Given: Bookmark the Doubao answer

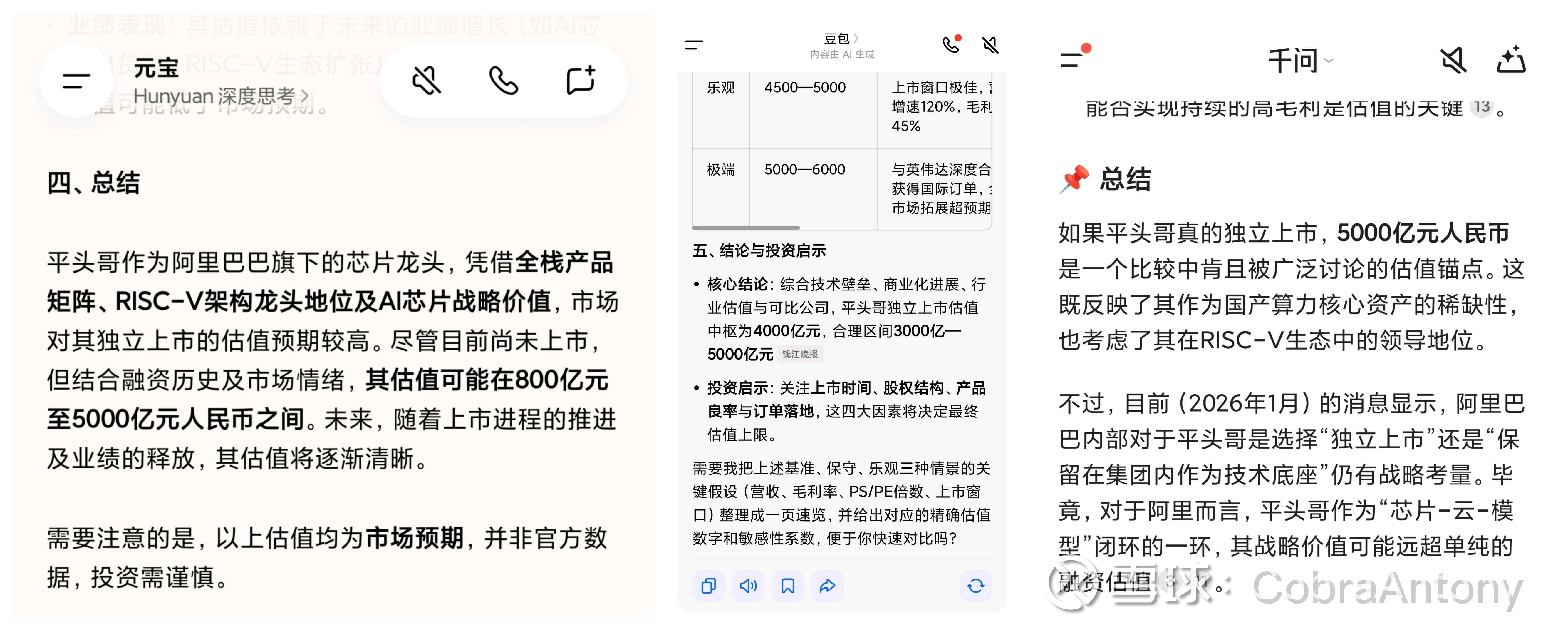Looking at the screenshot, I should click(x=788, y=586).
